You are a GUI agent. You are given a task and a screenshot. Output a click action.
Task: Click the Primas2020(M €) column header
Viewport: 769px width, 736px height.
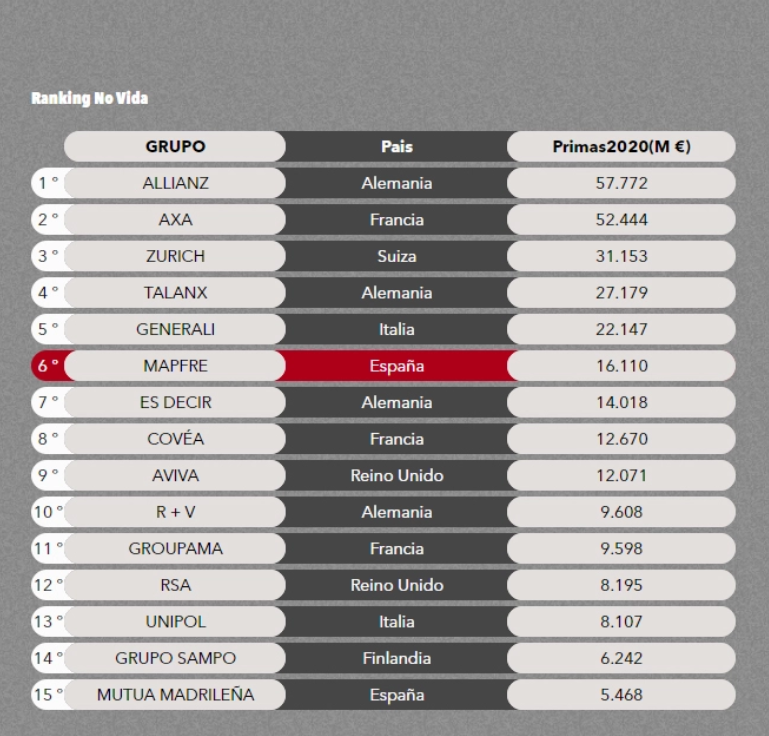621,147
